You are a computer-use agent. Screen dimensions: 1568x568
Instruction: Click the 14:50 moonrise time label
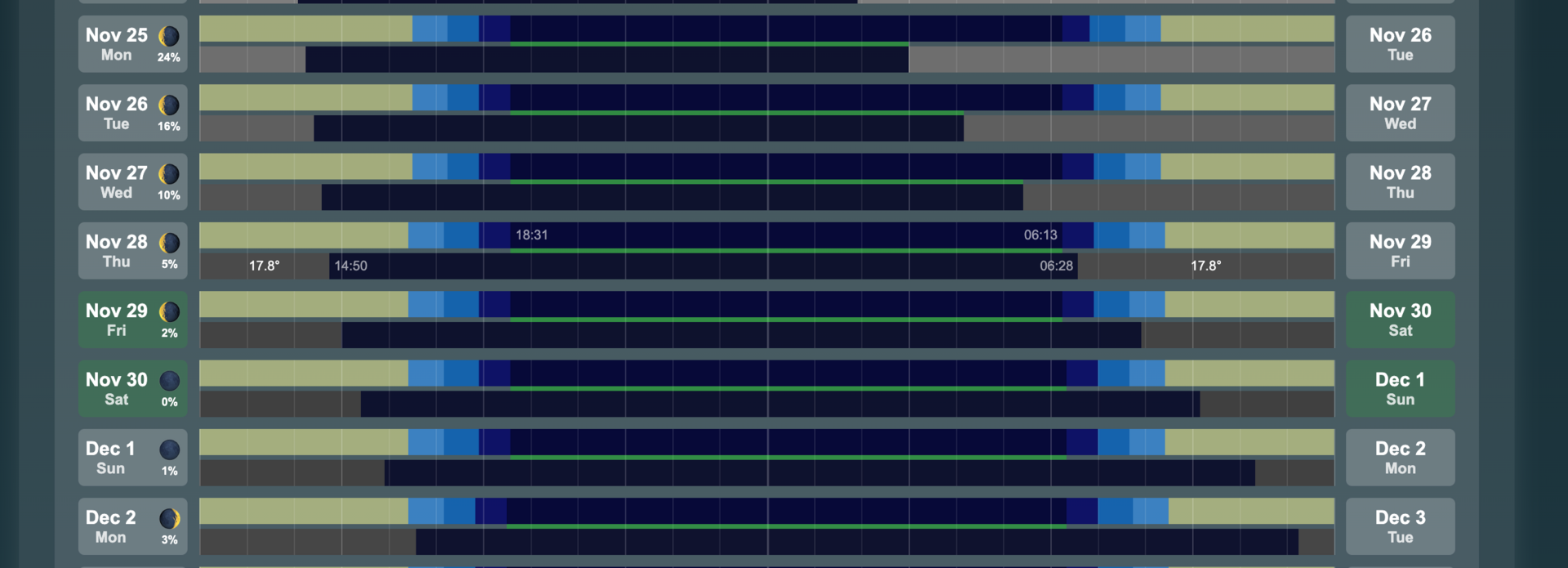pos(350,266)
